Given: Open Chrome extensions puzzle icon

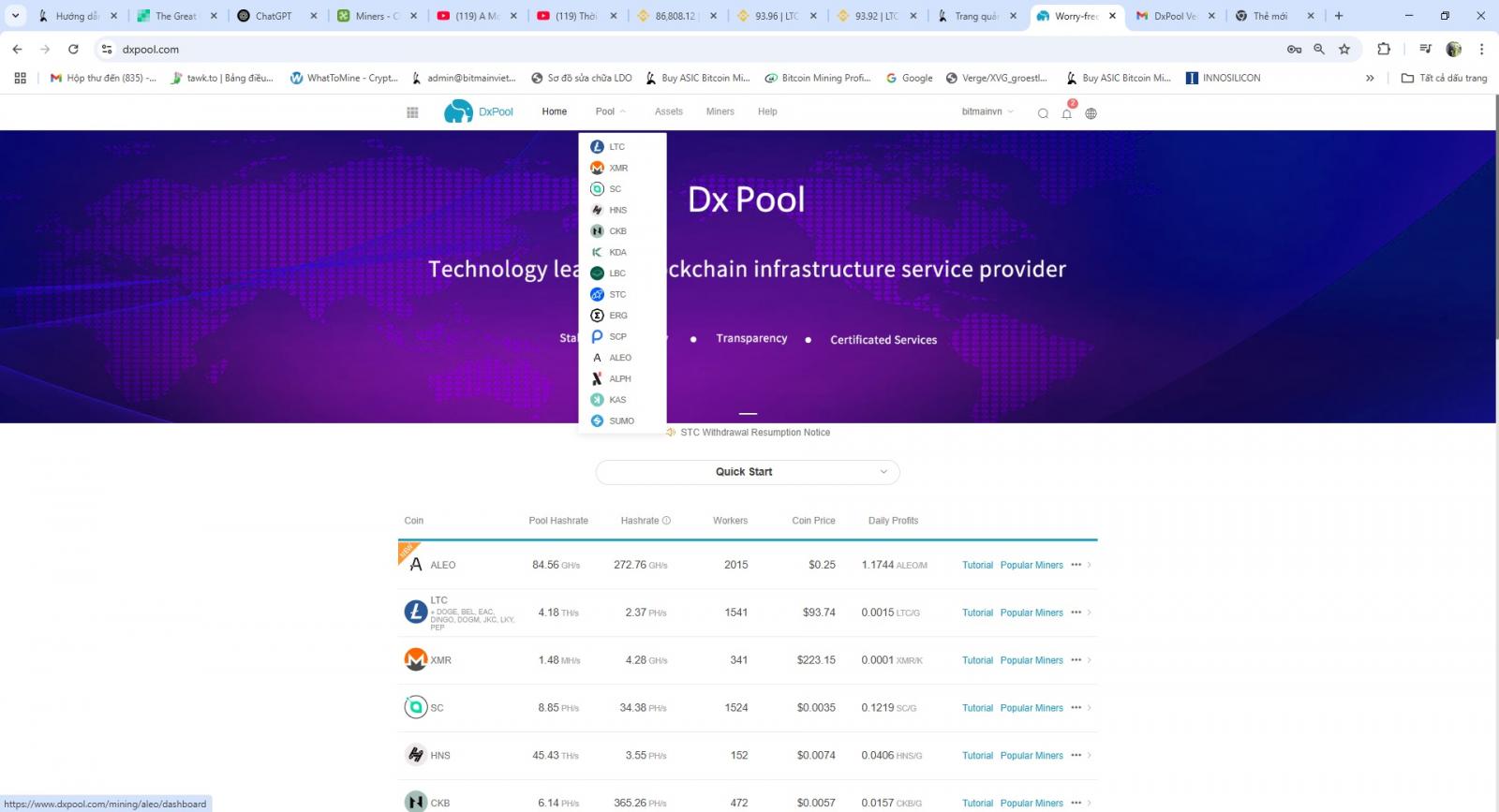Looking at the screenshot, I should pyautogui.click(x=1384, y=49).
